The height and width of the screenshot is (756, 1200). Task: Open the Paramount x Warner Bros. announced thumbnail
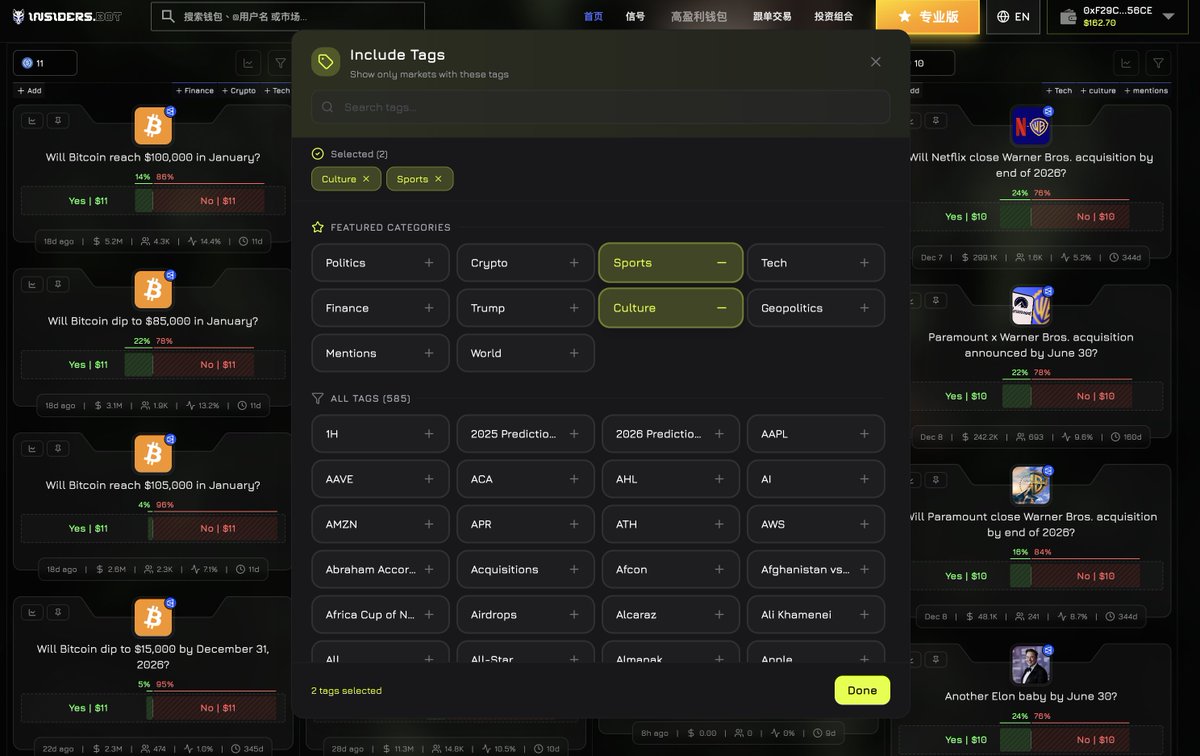(x=1031, y=306)
